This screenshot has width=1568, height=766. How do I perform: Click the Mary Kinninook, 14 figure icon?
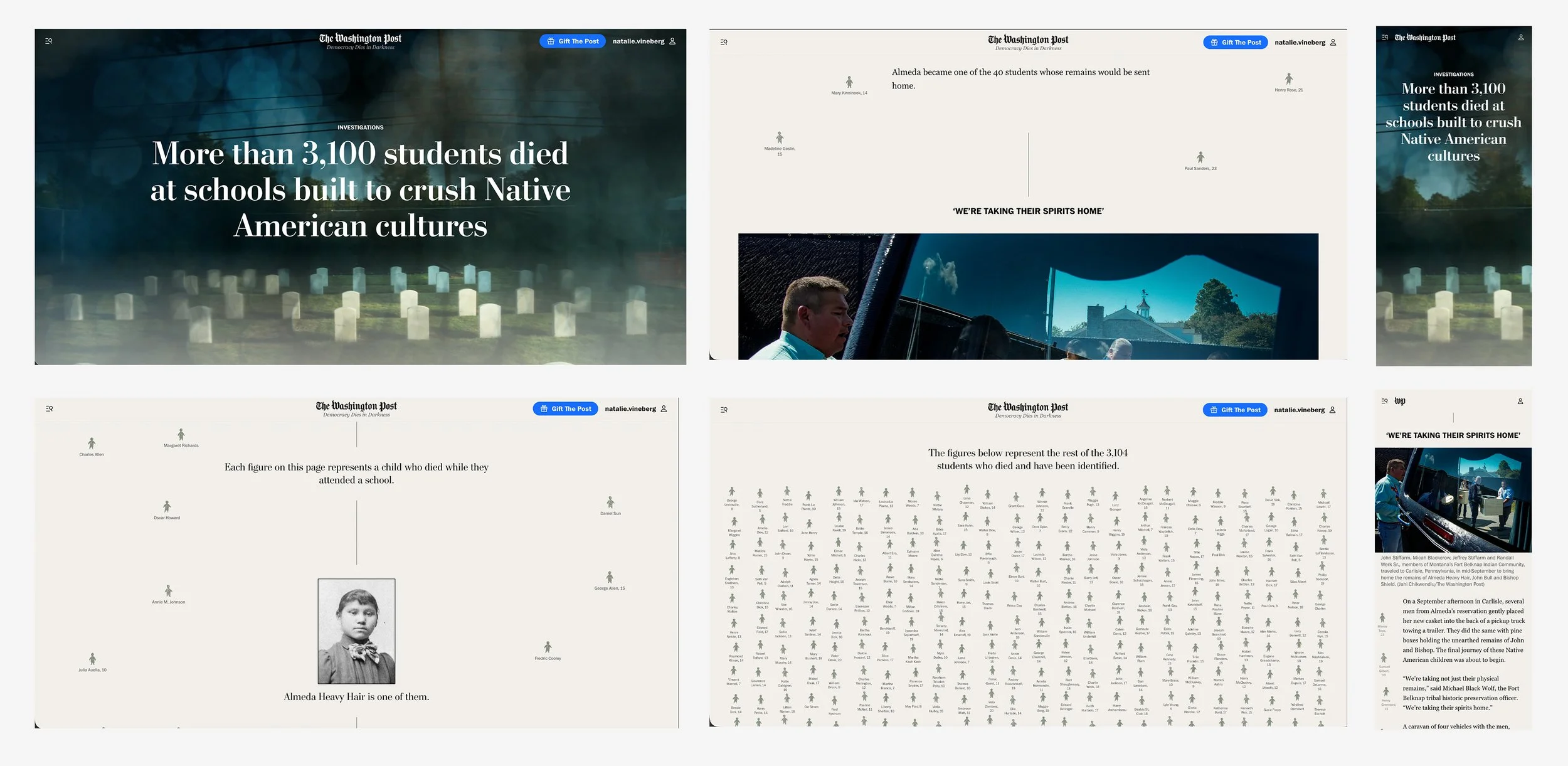849,82
